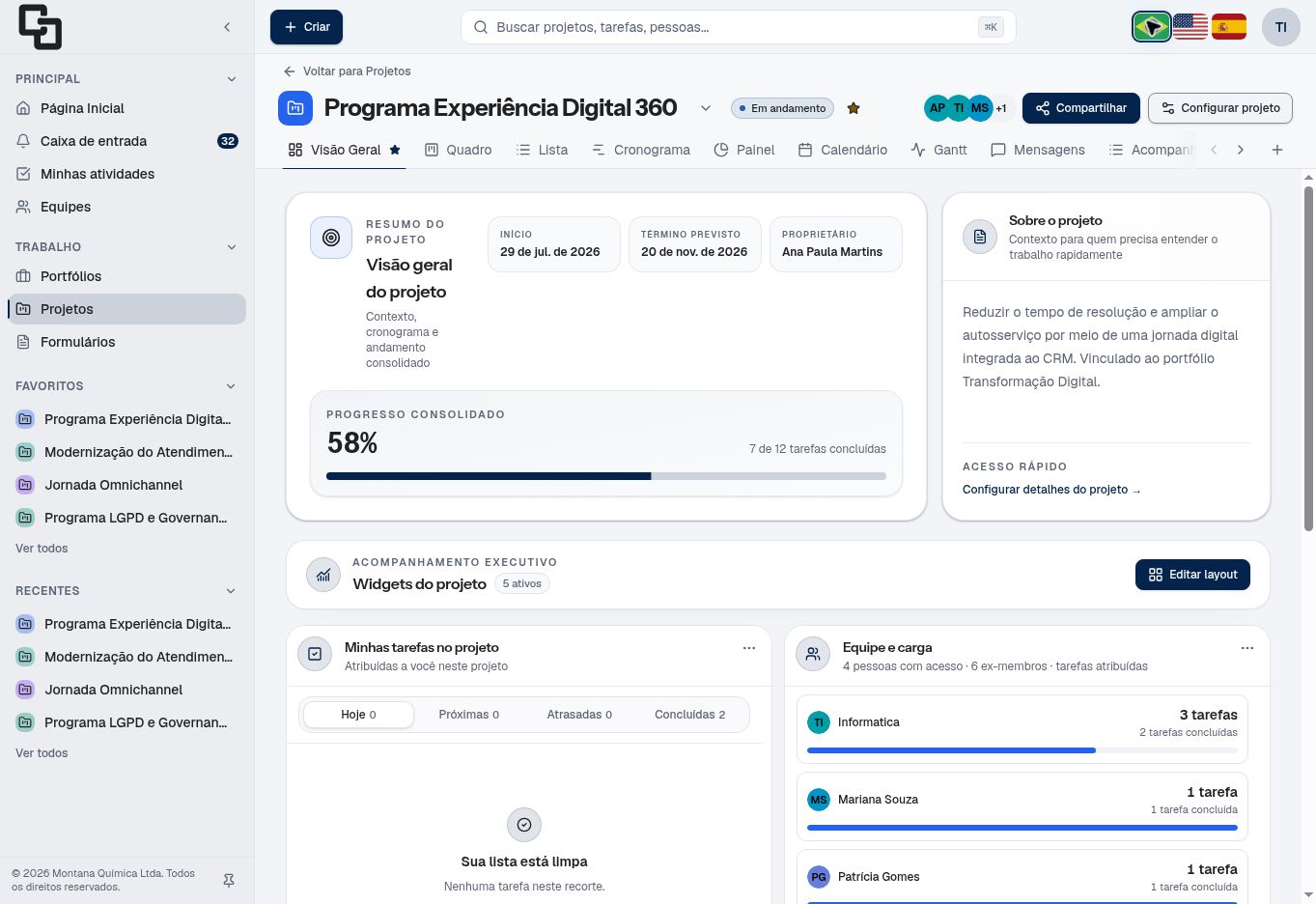Image resolution: width=1316 pixels, height=904 pixels.
Task: Switch to the Quadro tab
Action: tap(459, 150)
